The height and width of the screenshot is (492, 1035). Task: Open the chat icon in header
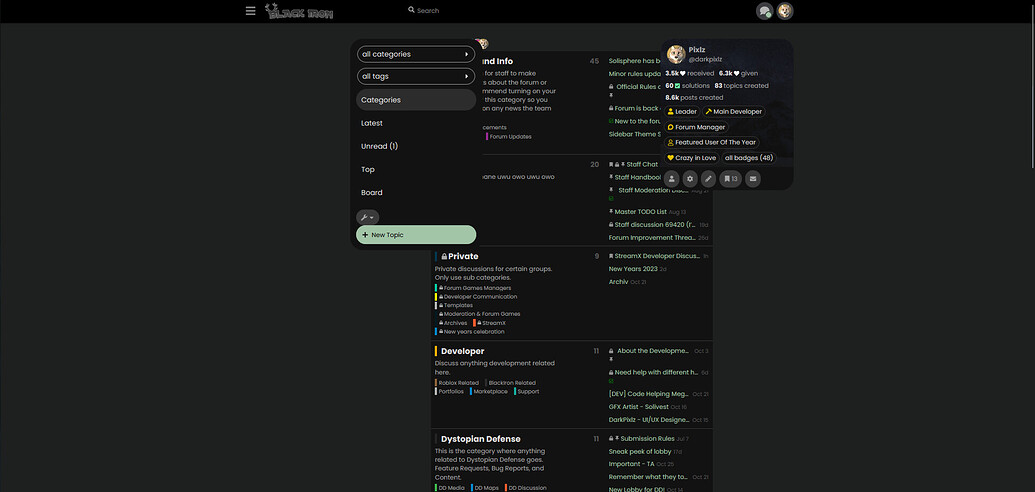pyautogui.click(x=765, y=11)
